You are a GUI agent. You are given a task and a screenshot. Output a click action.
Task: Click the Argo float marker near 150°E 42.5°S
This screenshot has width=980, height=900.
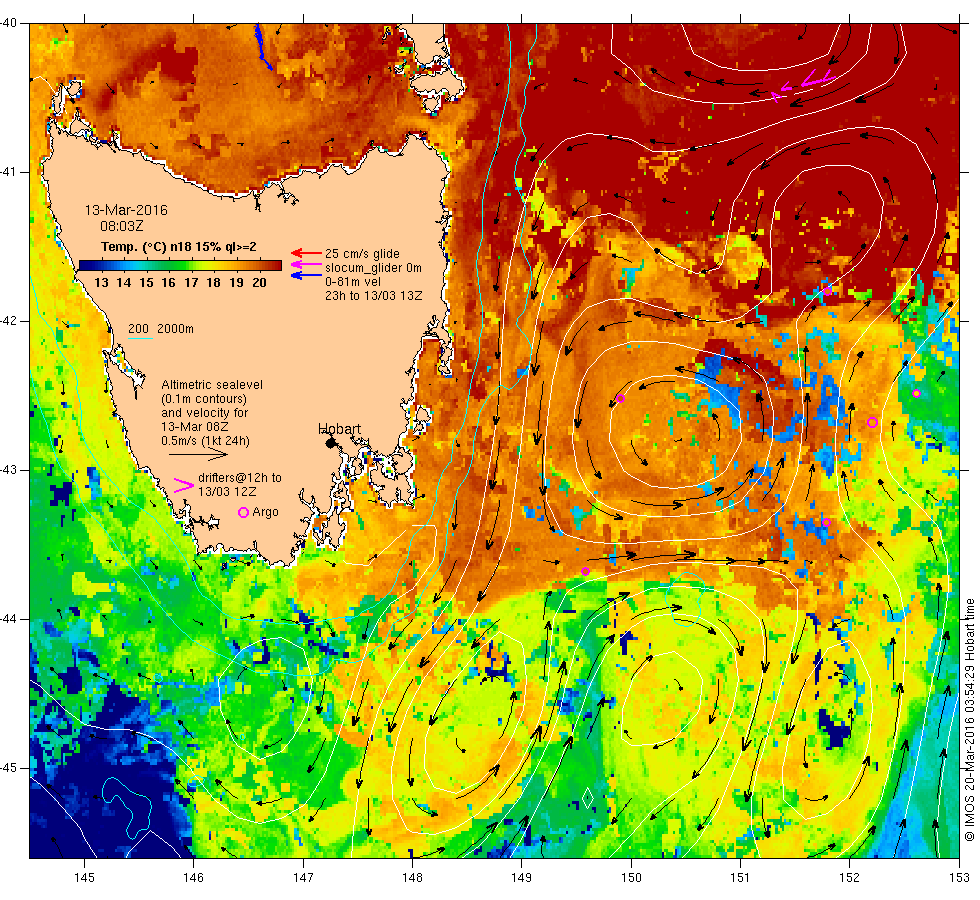620,399
